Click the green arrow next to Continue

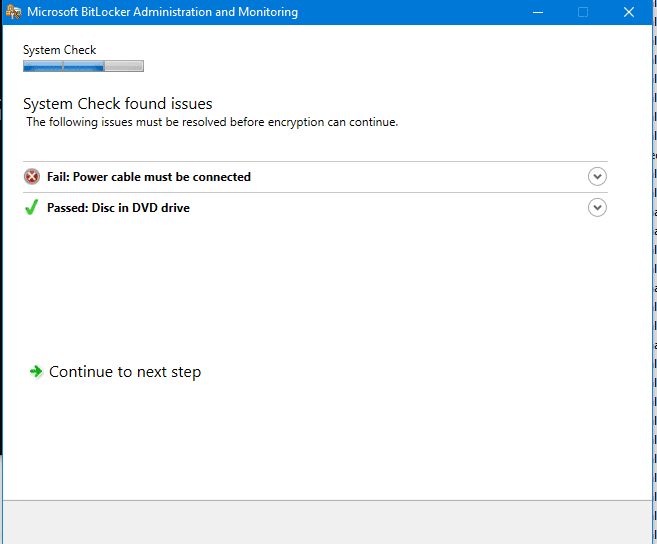coord(36,371)
